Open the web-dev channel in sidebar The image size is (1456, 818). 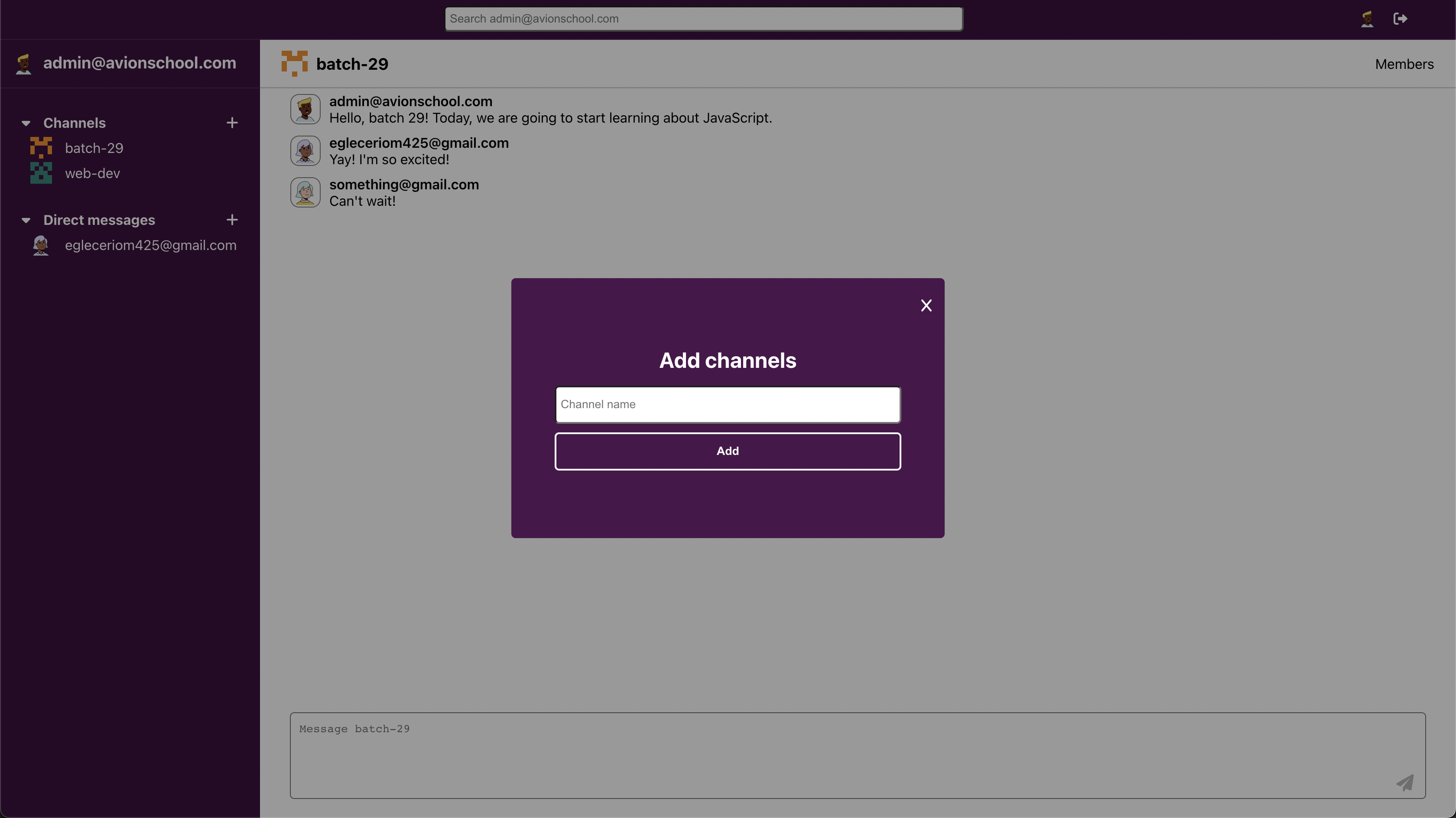(92, 174)
